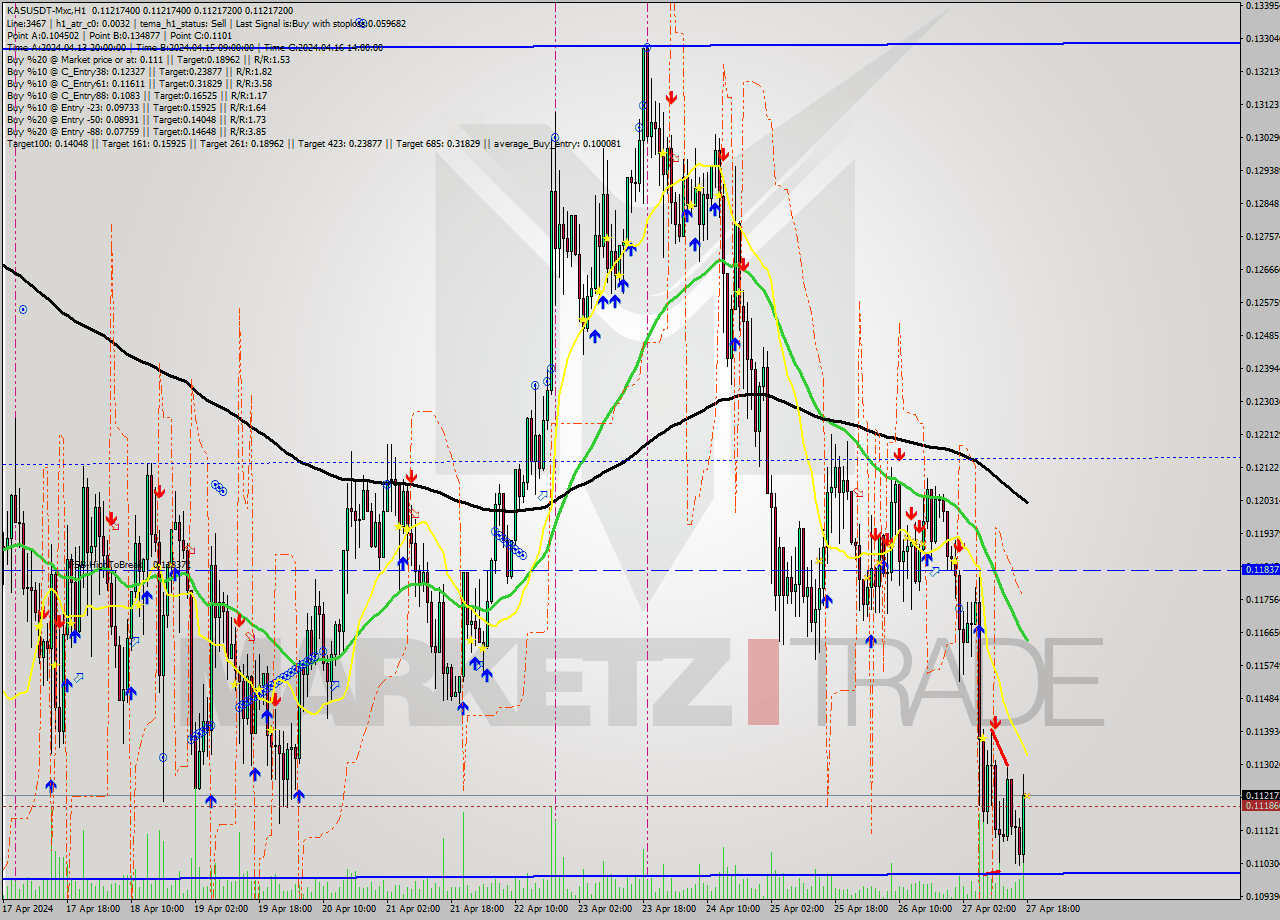Click price axis label 0.11121

tap(1262, 830)
